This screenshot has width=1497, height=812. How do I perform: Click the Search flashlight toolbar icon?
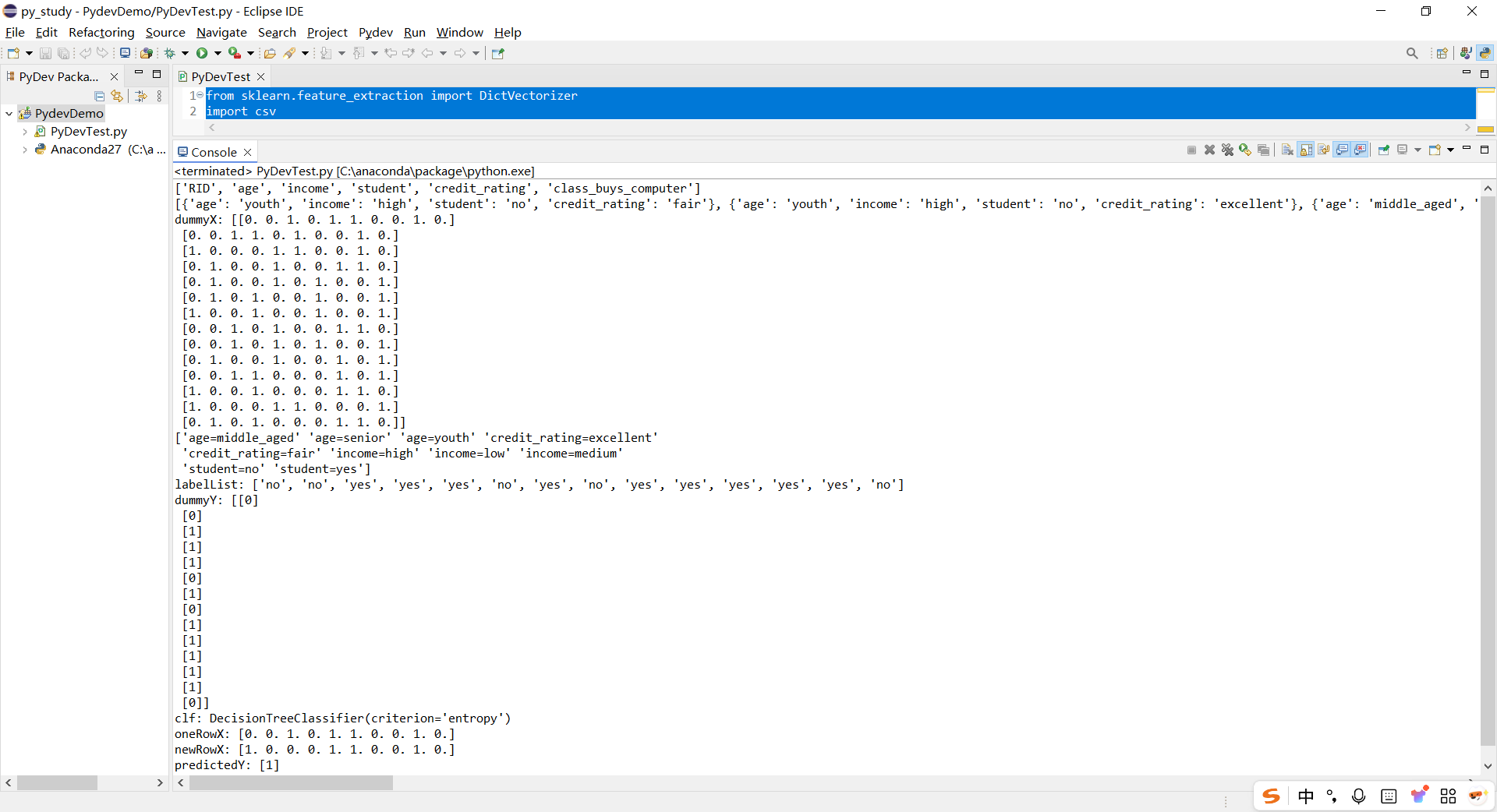click(289, 53)
